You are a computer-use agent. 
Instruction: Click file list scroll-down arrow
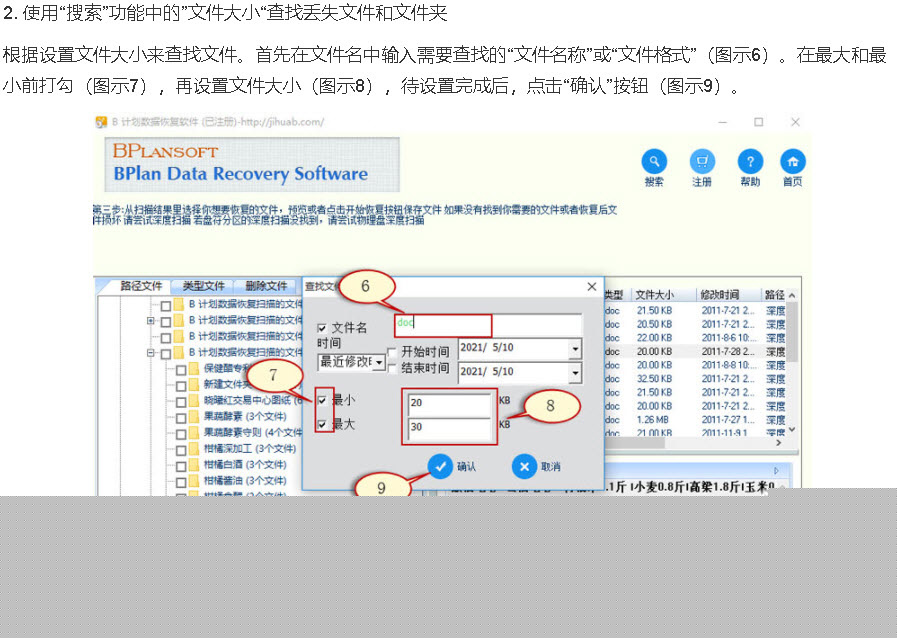click(x=792, y=429)
